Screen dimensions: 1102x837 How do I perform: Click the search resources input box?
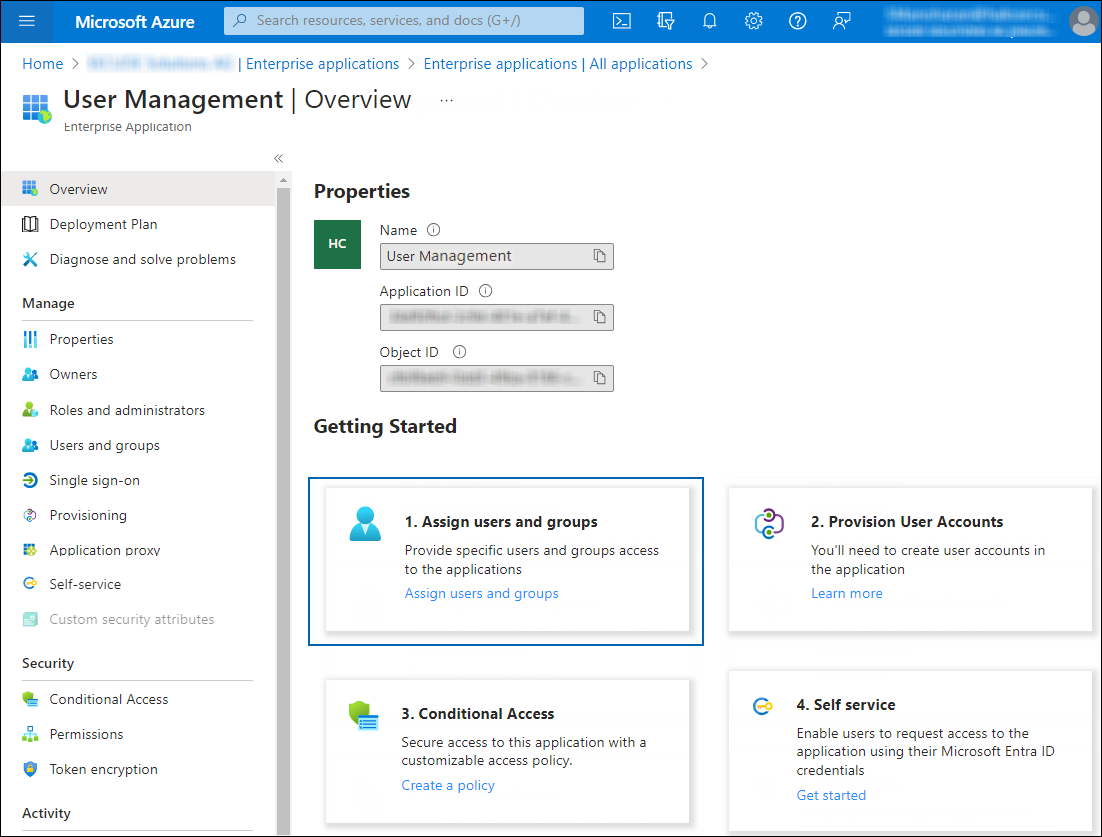point(404,21)
